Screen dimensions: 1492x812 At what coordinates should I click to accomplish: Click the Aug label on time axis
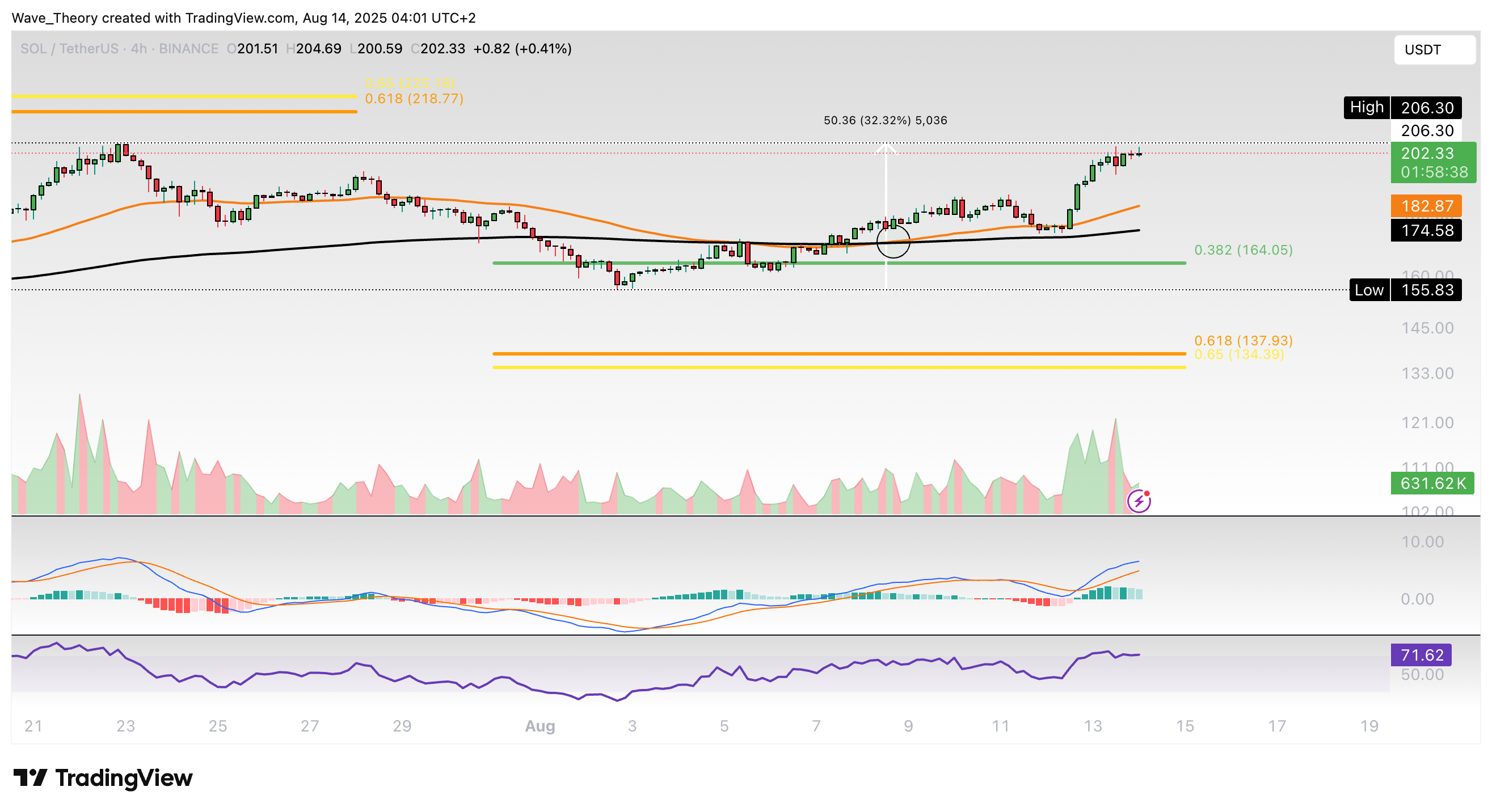[540, 726]
